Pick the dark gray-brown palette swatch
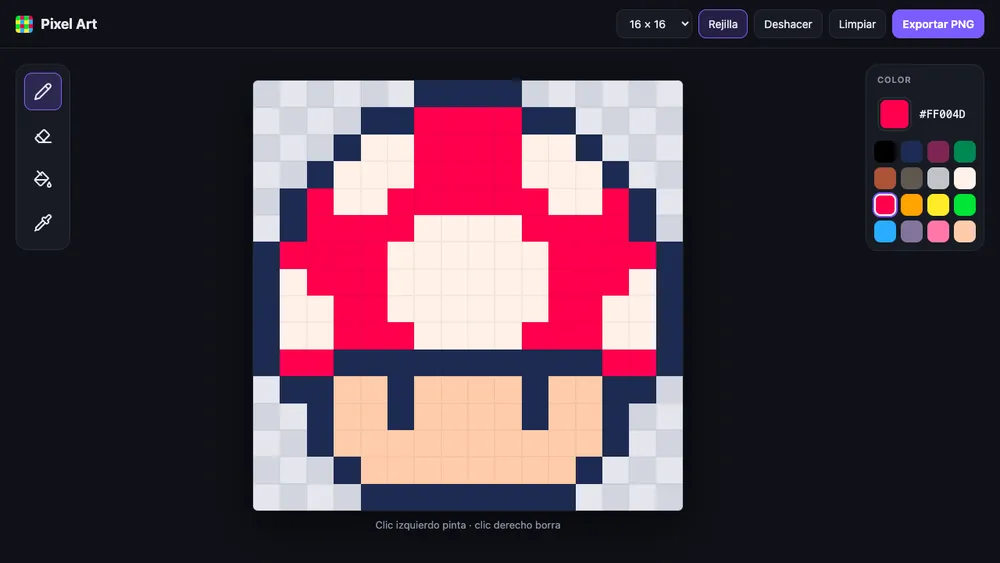The height and width of the screenshot is (563, 1000). click(x=911, y=179)
